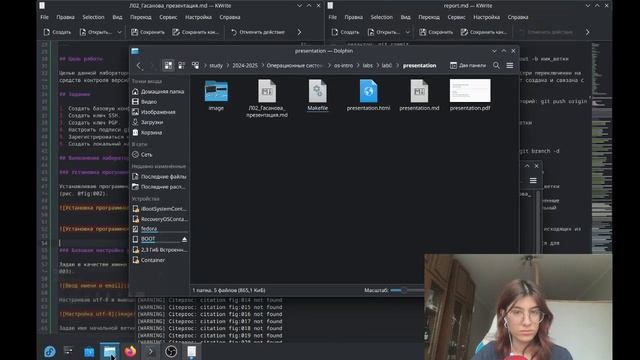Select Л02_Гасанова_презентация.md file
Image resolution: width=640 pixels, height=360 pixels.
tap(267, 99)
